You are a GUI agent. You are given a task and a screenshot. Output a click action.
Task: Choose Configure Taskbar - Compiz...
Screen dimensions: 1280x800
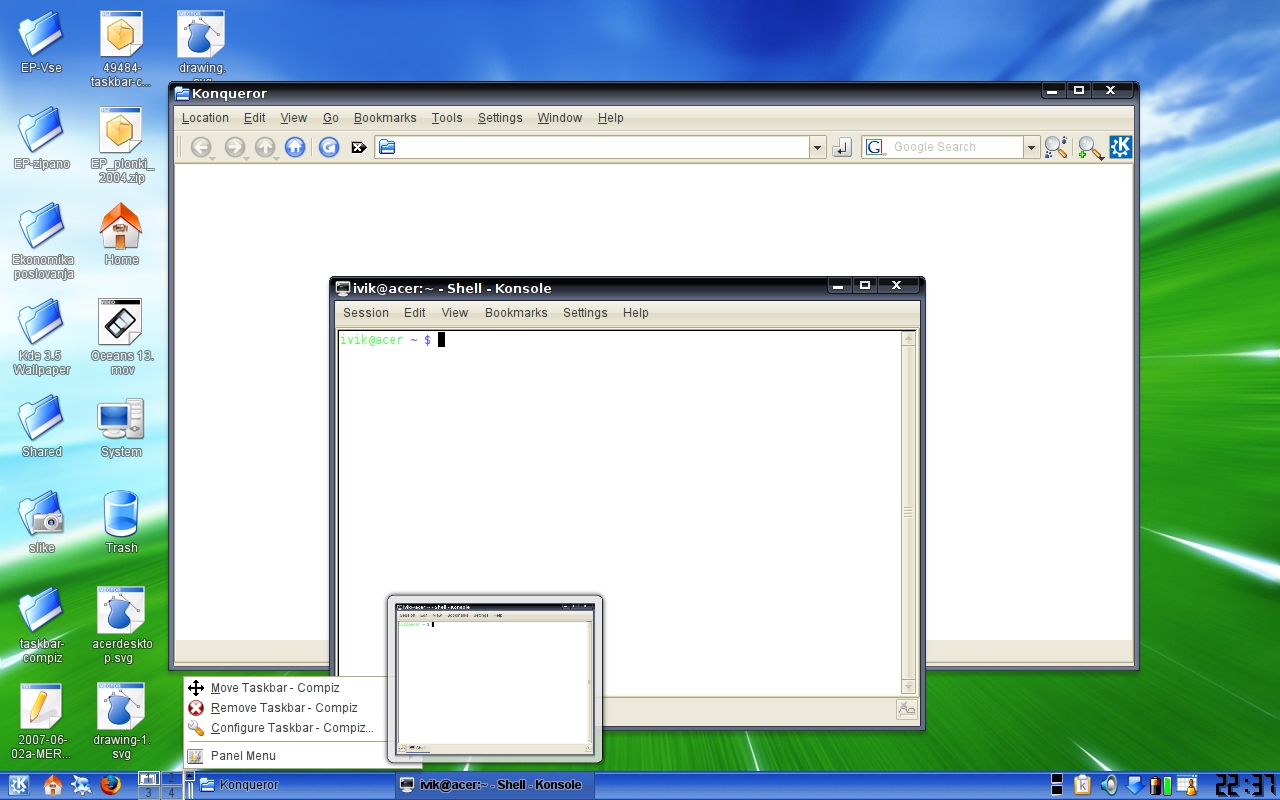coord(285,728)
